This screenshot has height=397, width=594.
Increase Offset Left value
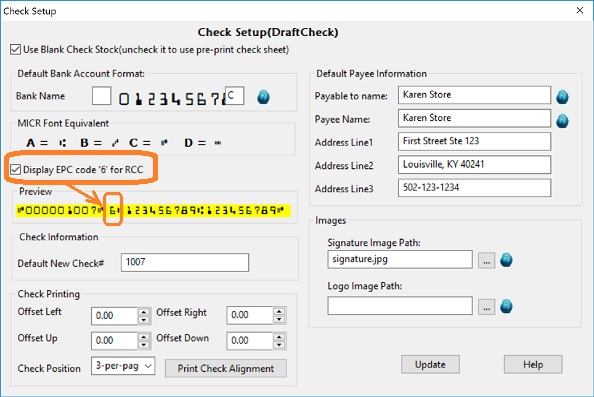[x=144, y=312]
